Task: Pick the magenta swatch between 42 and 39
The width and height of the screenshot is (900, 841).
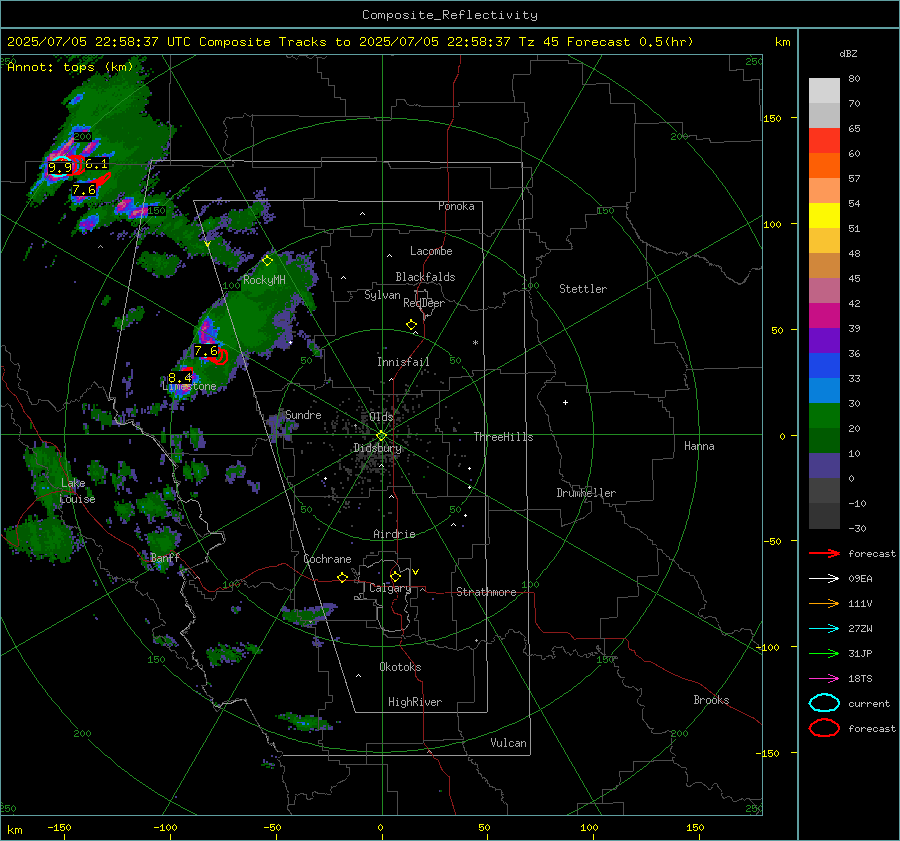Action: point(824,315)
